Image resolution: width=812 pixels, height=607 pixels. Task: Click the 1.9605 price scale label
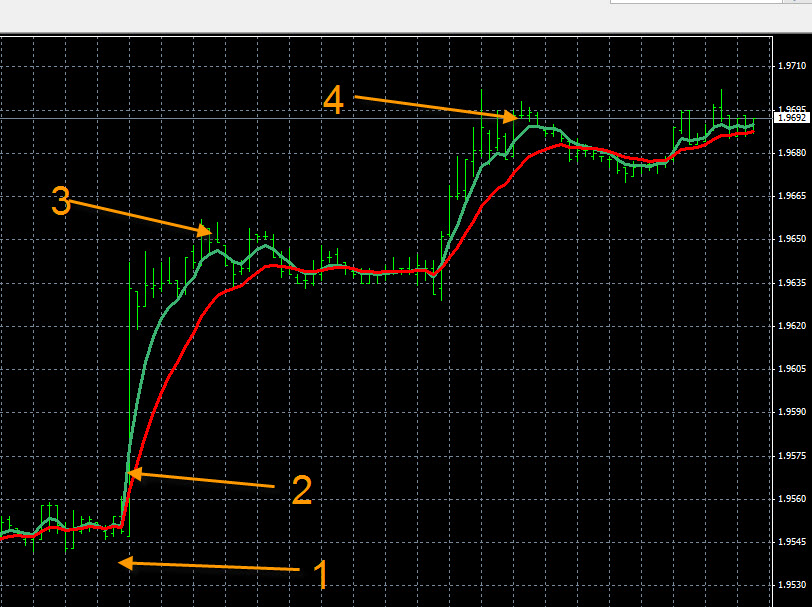792,369
